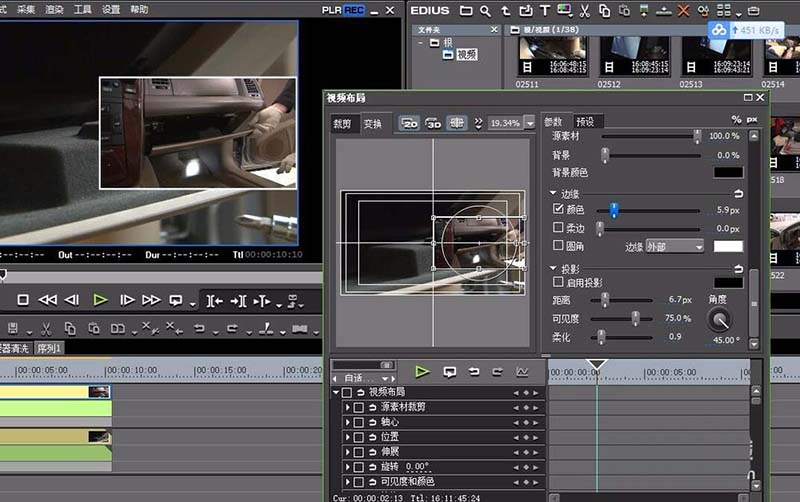
Task: Select the 视频 folder in the bin tree
Action: pos(467,55)
